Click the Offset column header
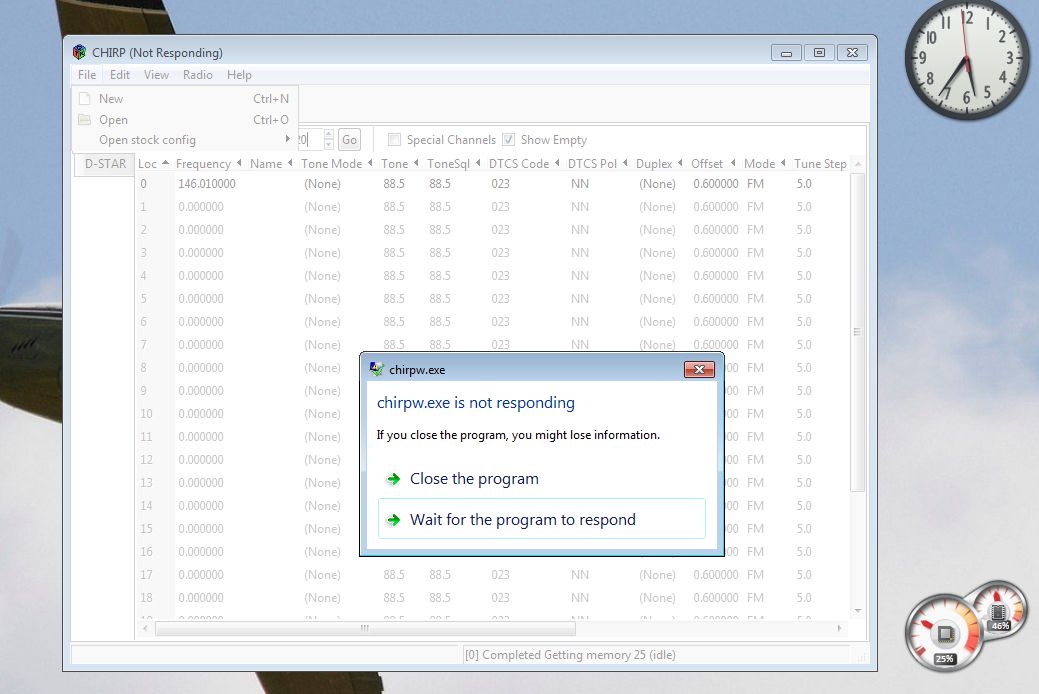Image resolution: width=1039 pixels, height=694 pixels. pos(713,164)
